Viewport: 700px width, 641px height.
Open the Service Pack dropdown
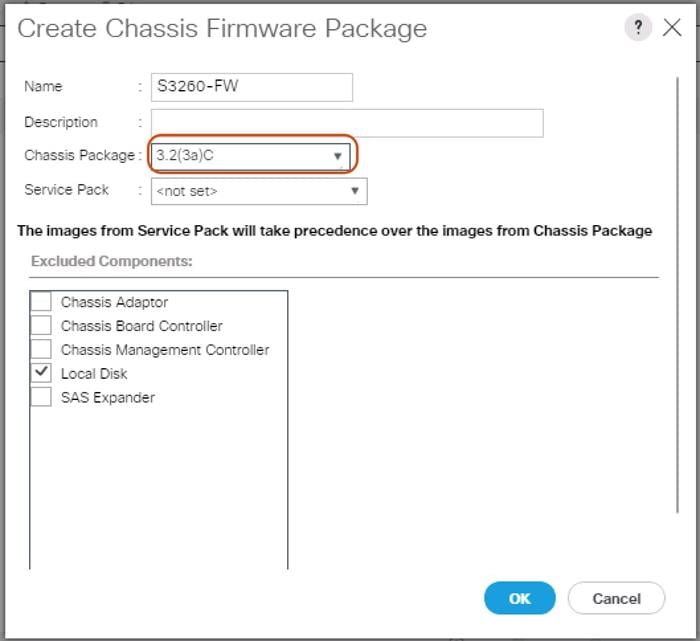(258, 191)
